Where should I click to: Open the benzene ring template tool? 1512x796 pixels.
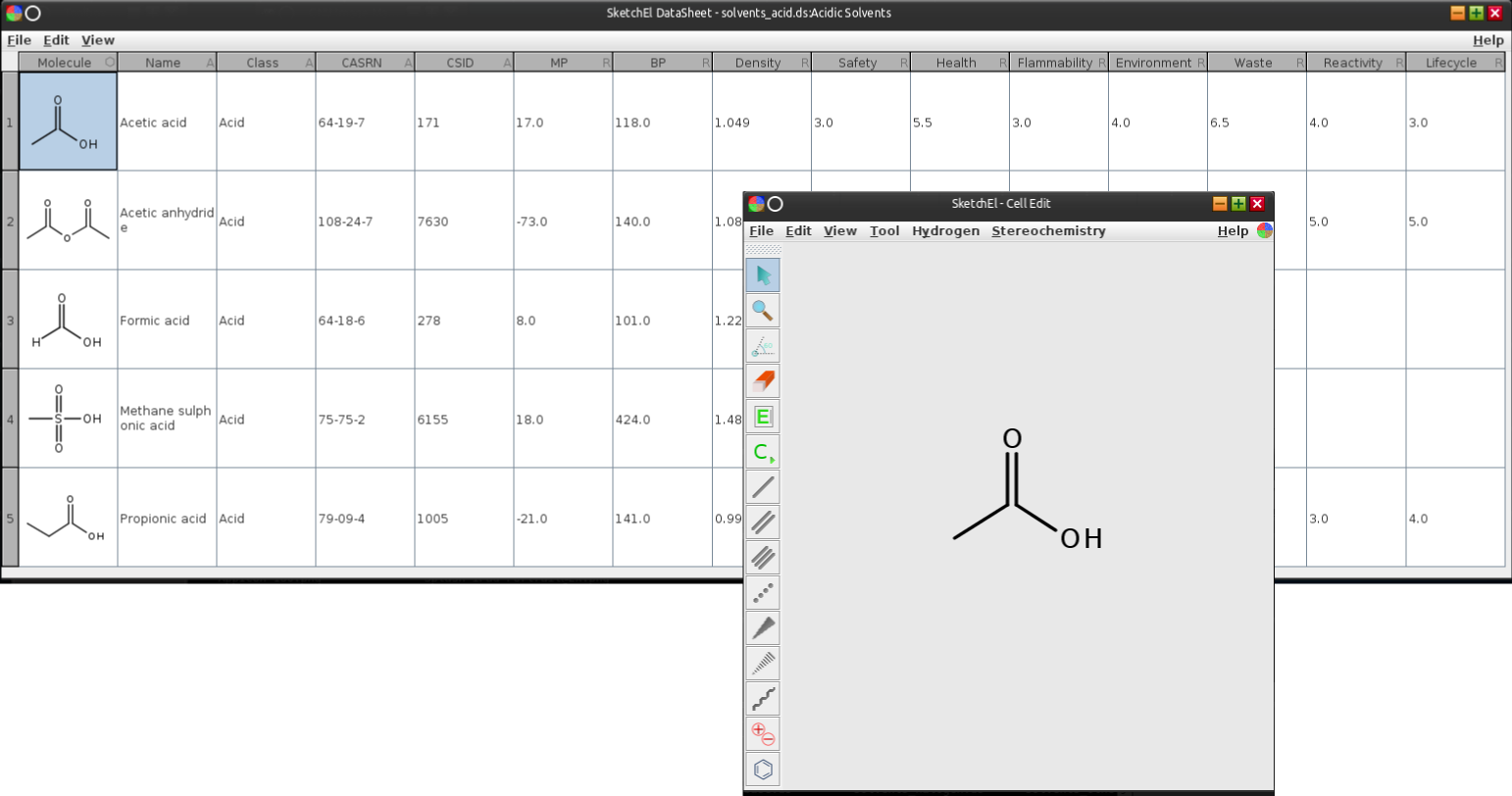tap(763, 770)
